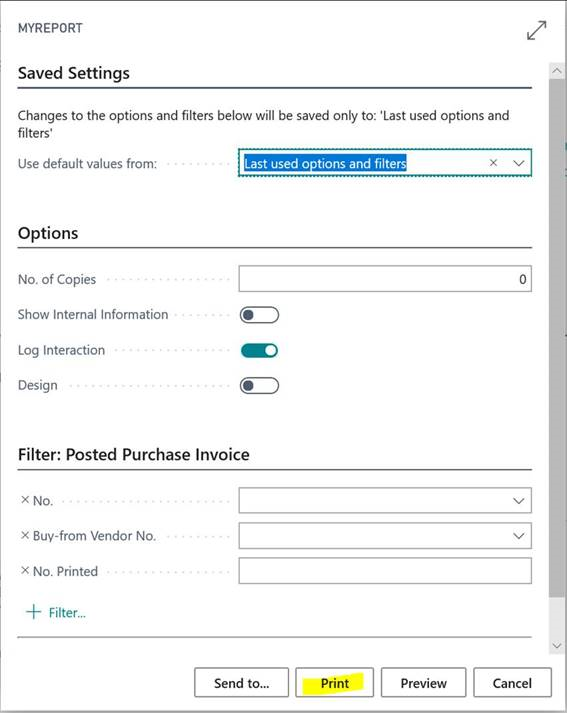Click the Preview button

coord(423,683)
